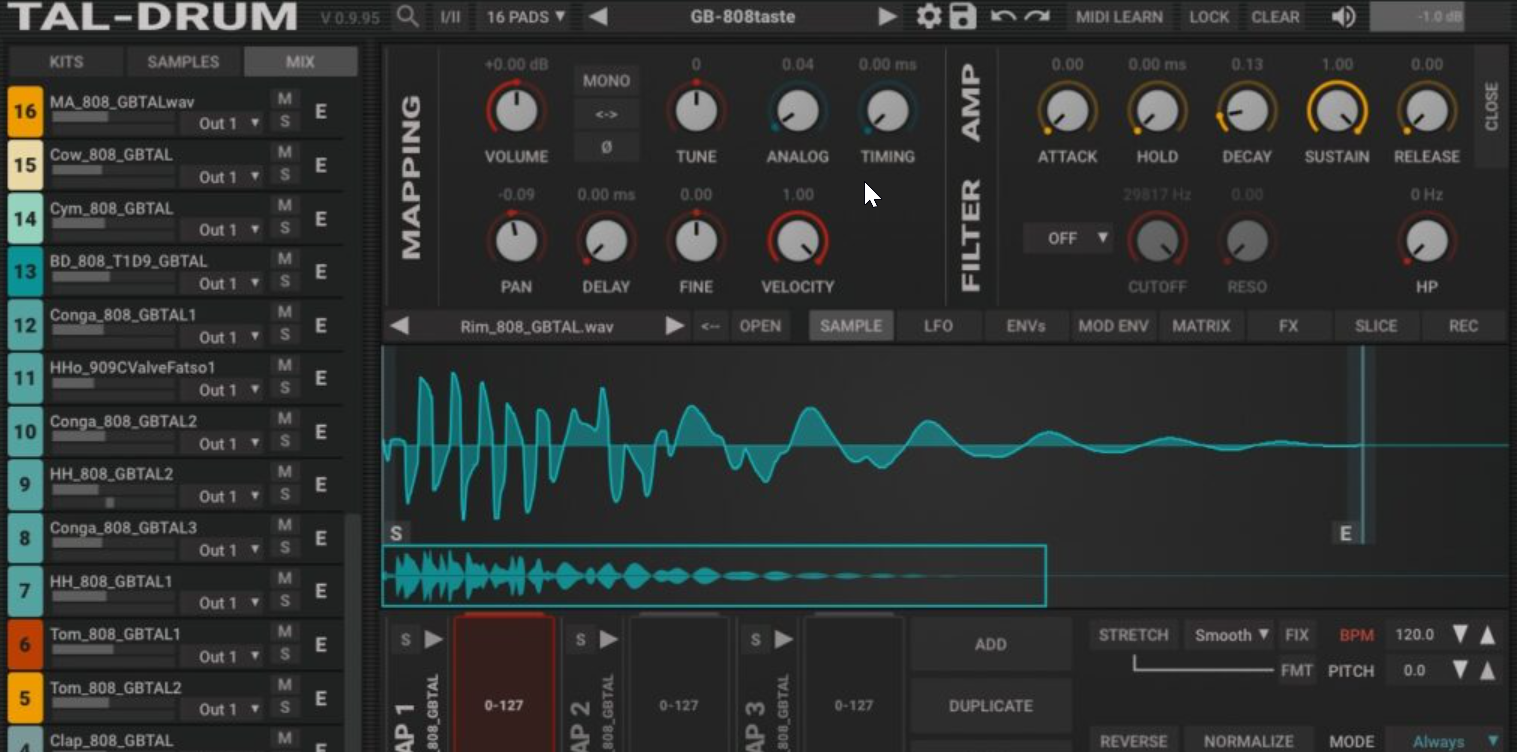1517x752 pixels.
Task: Click the DUPLICATE button
Action: click(x=989, y=705)
